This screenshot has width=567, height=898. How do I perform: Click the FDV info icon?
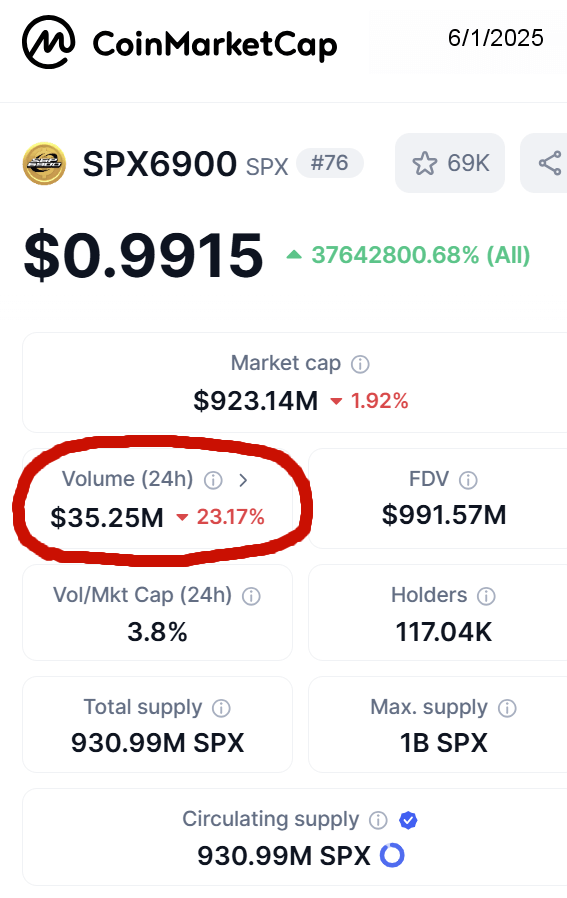pyautogui.click(x=468, y=480)
